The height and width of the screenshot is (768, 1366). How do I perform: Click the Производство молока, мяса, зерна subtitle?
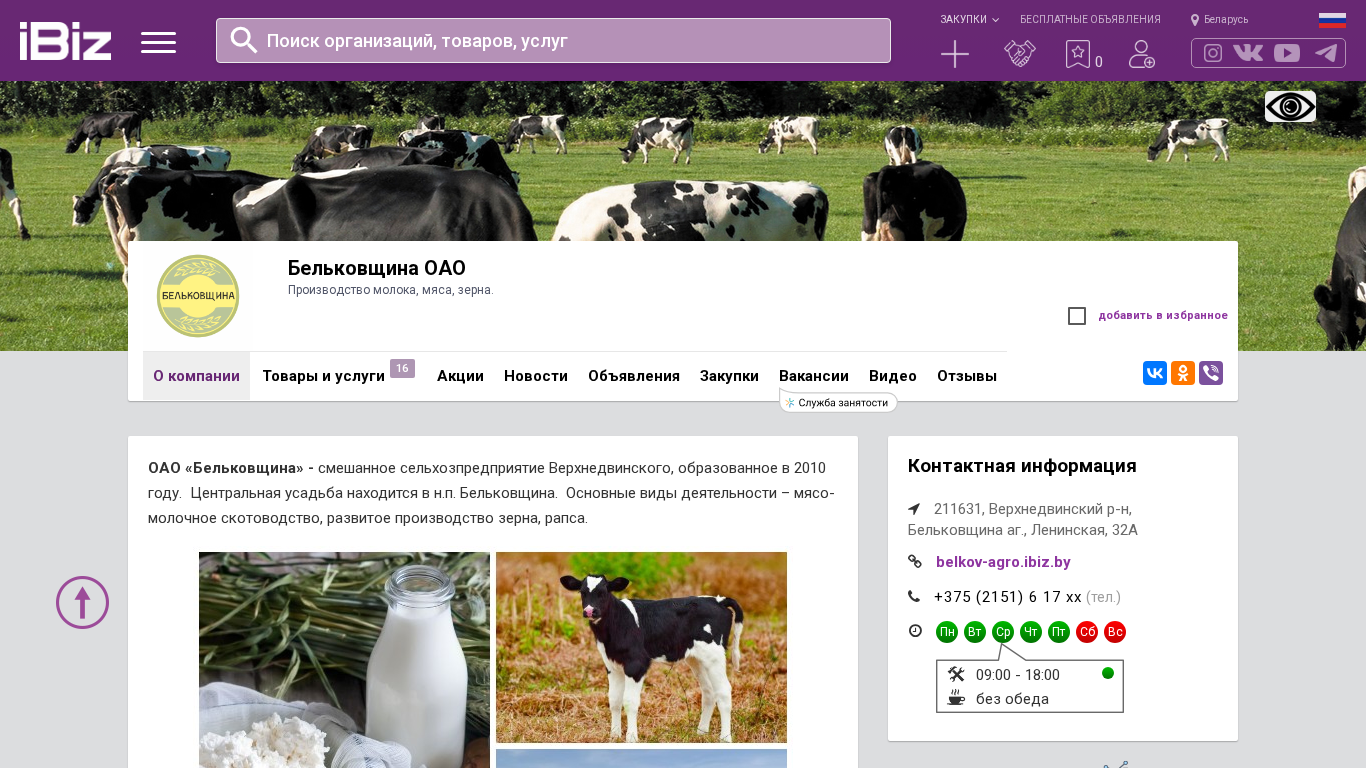point(391,290)
